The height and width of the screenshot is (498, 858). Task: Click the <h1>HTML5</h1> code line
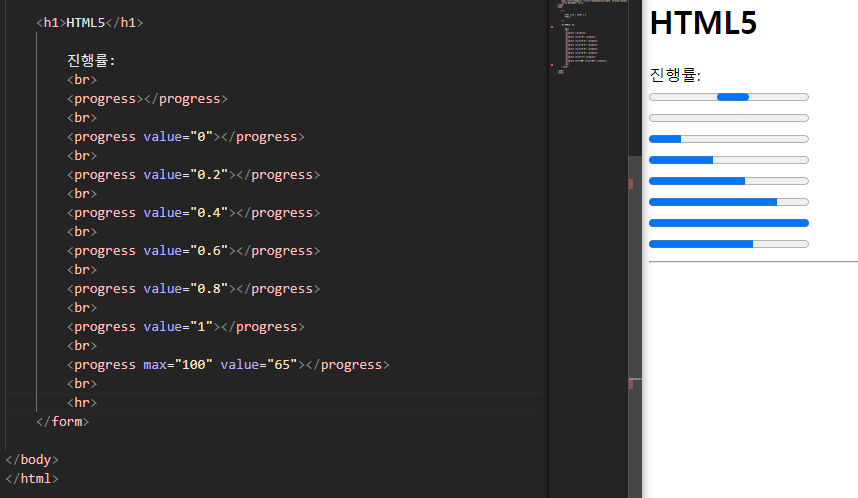90,23
